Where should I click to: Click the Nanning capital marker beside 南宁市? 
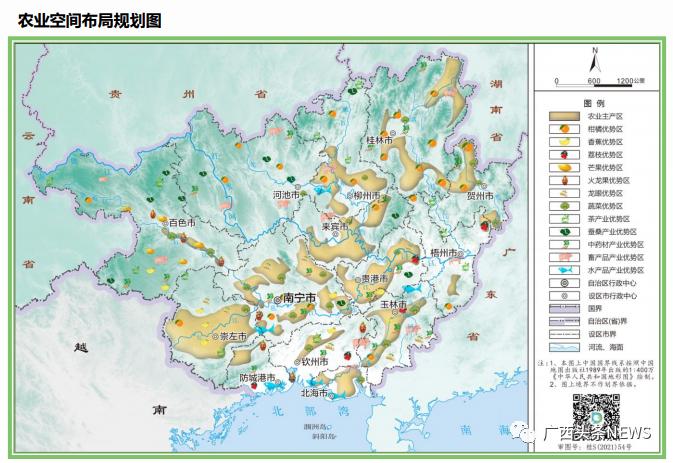(x=278, y=300)
